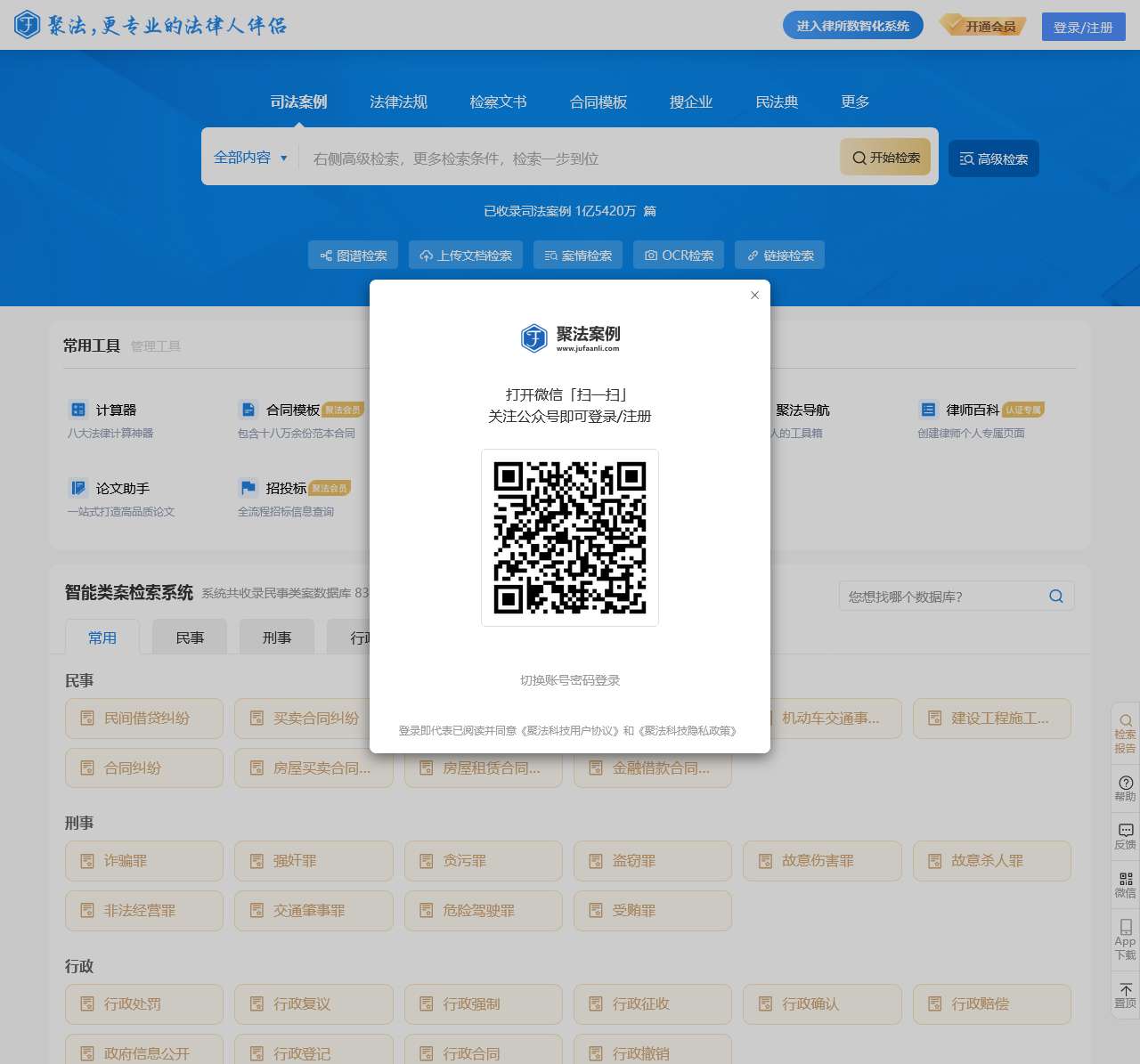Click the 律师百科 tool icon

[x=928, y=410]
